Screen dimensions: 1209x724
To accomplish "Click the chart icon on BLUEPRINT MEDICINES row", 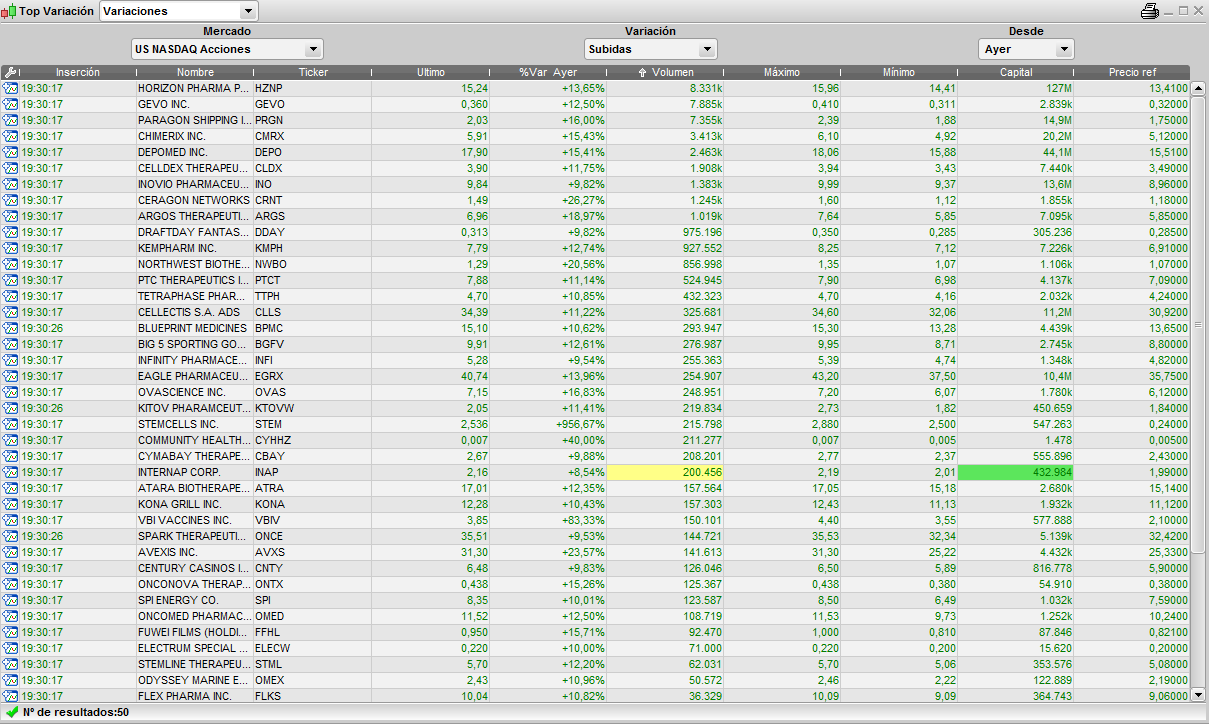I will (10, 328).
